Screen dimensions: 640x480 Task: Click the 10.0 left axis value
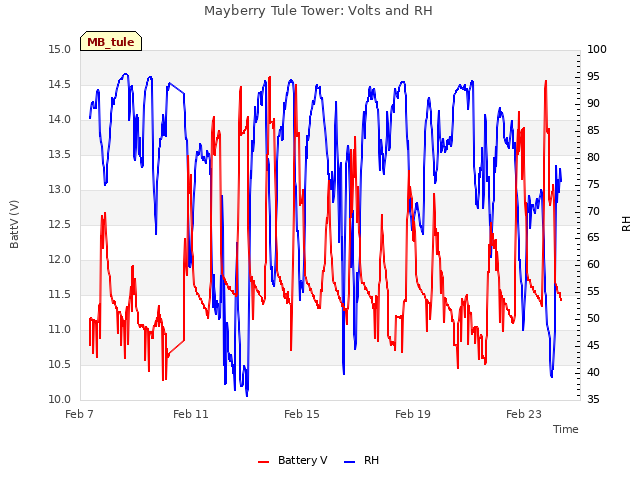pyautogui.click(x=60, y=400)
